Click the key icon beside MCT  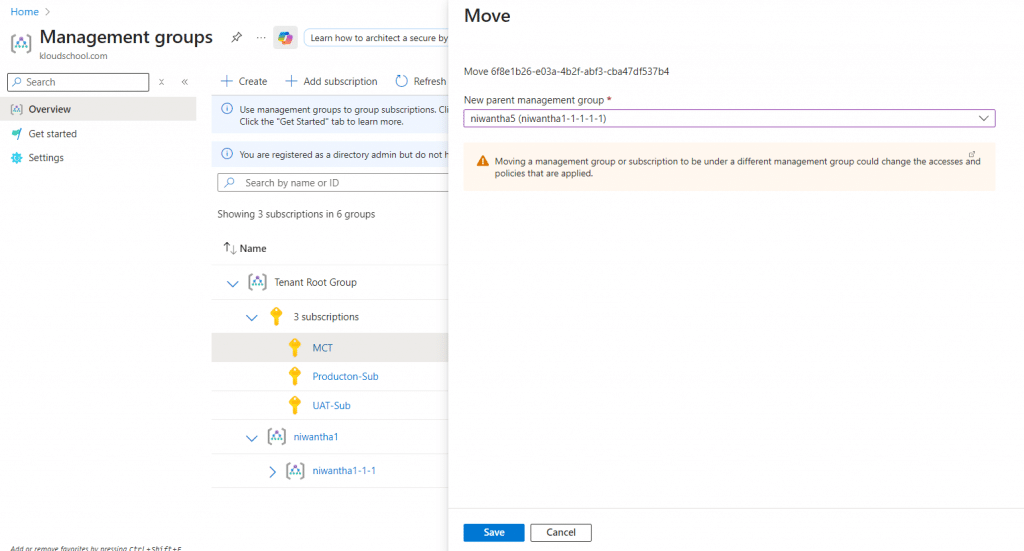coord(295,348)
